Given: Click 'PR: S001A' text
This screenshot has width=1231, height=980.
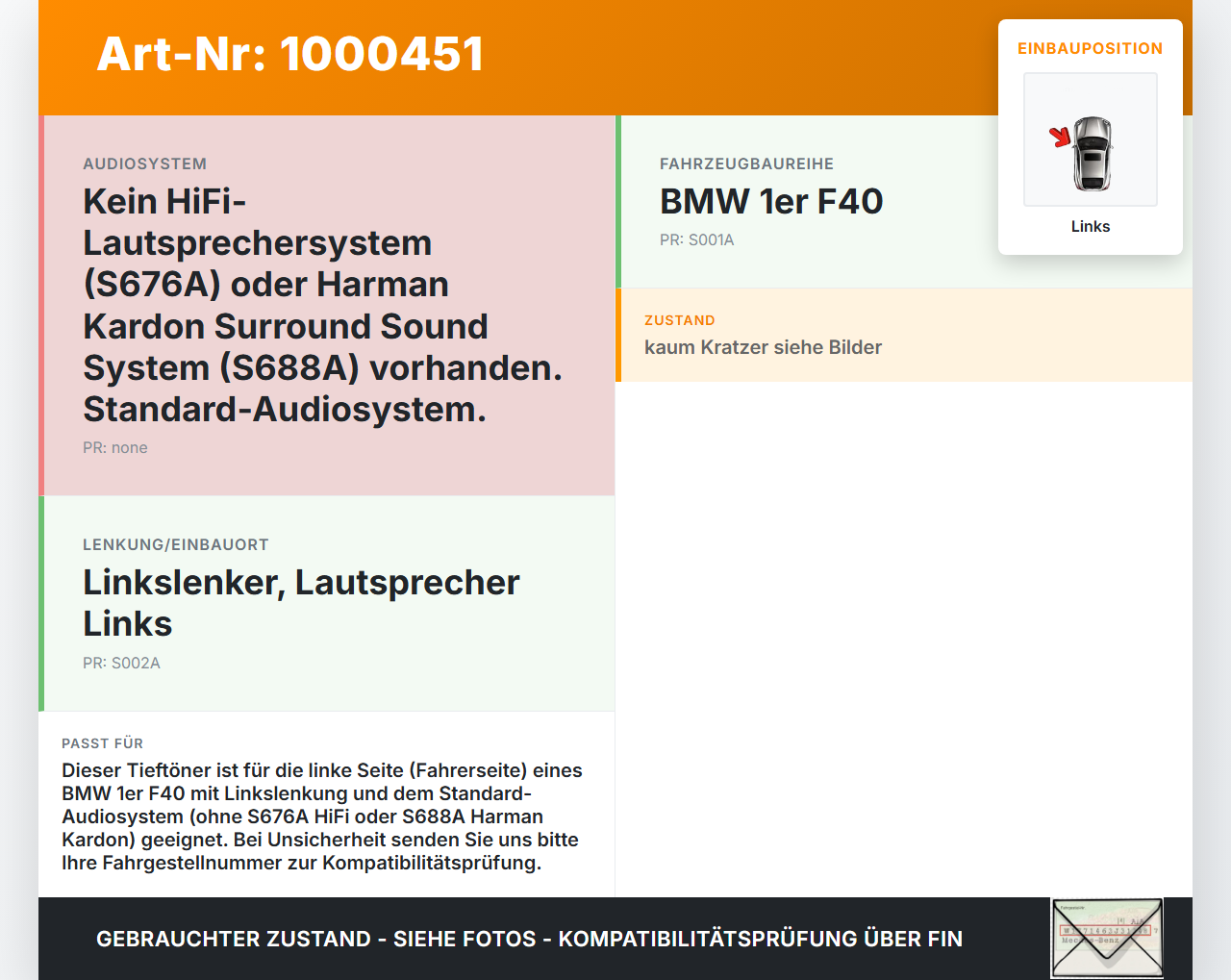Looking at the screenshot, I should (697, 239).
